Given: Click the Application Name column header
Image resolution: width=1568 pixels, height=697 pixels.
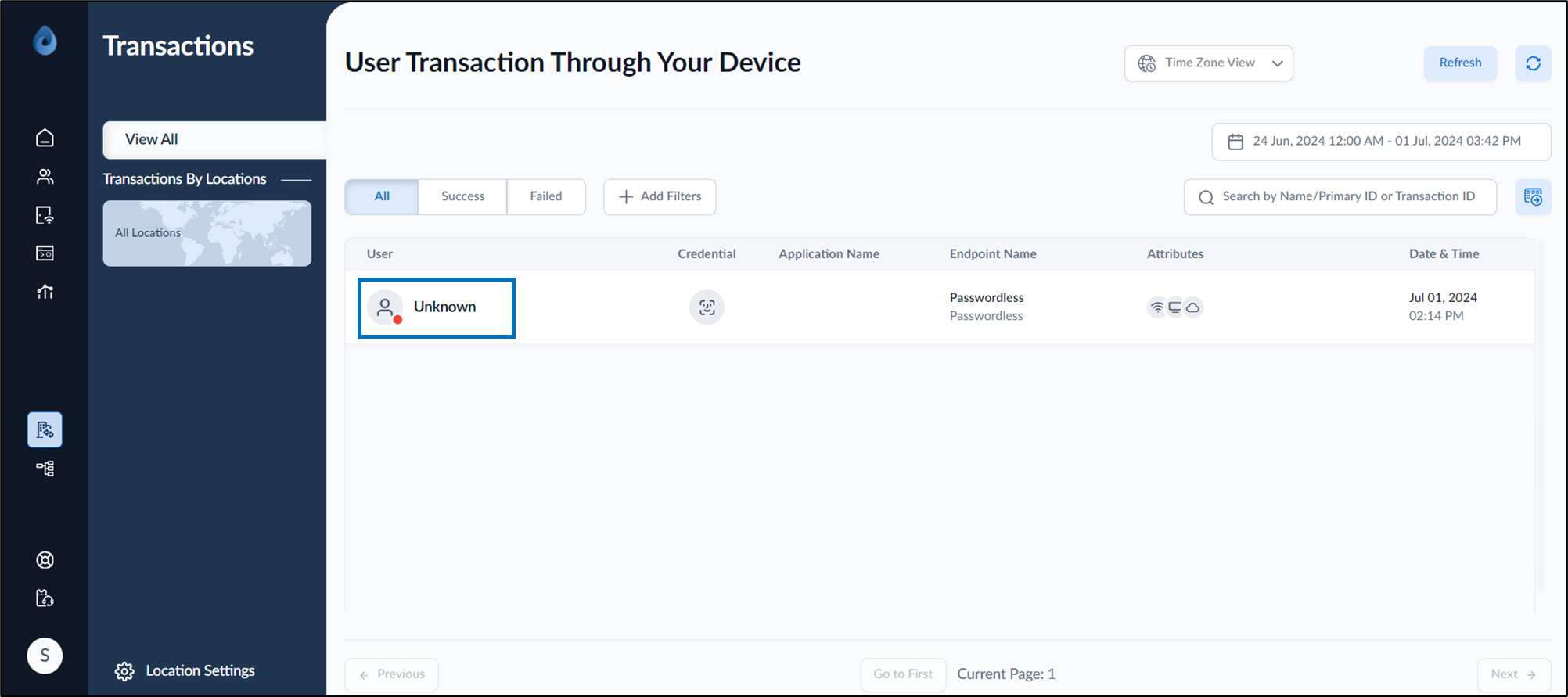Looking at the screenshot, I should [x=829, y=253].
